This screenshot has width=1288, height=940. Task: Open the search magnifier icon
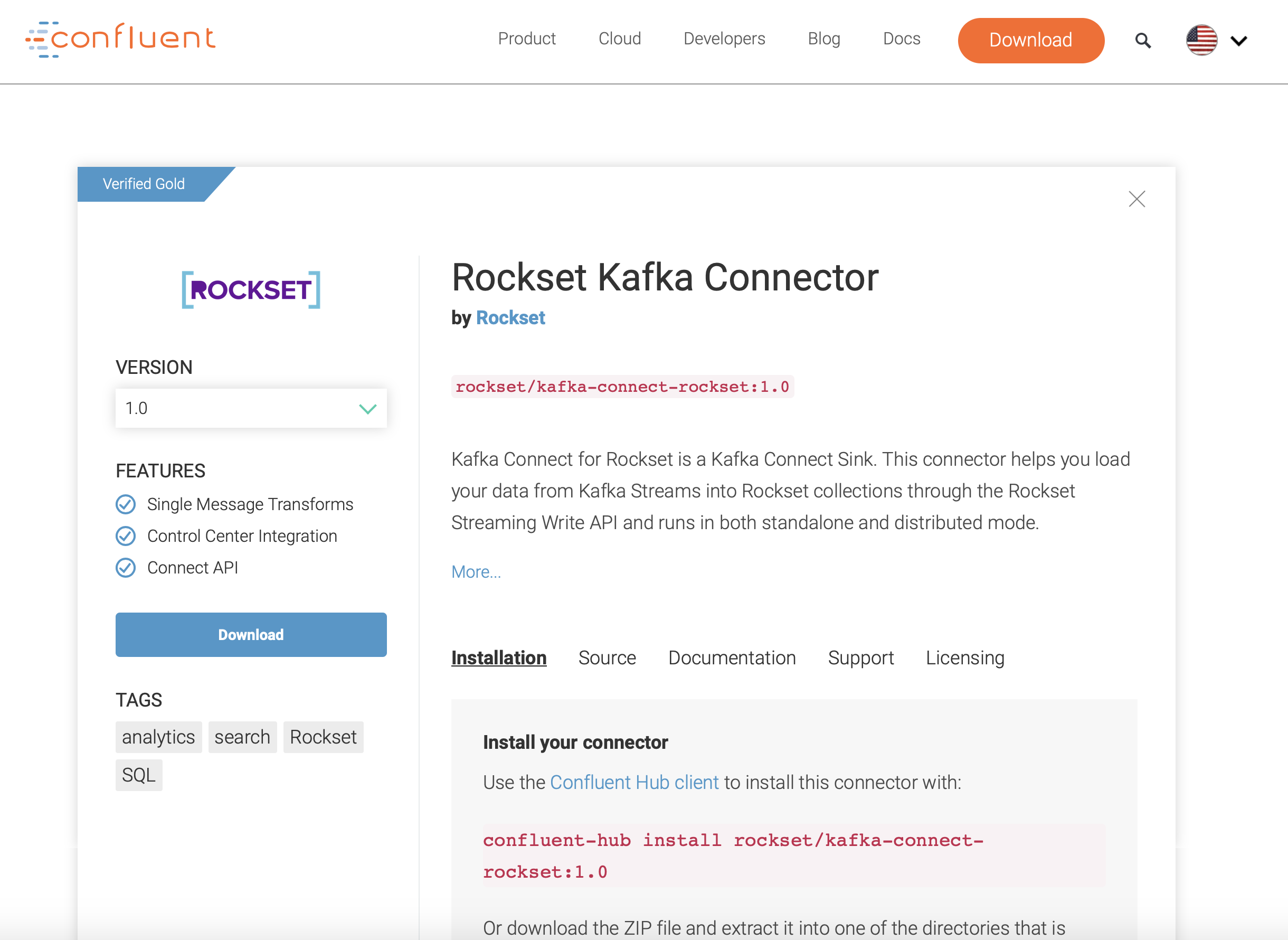pos(1142,41)
